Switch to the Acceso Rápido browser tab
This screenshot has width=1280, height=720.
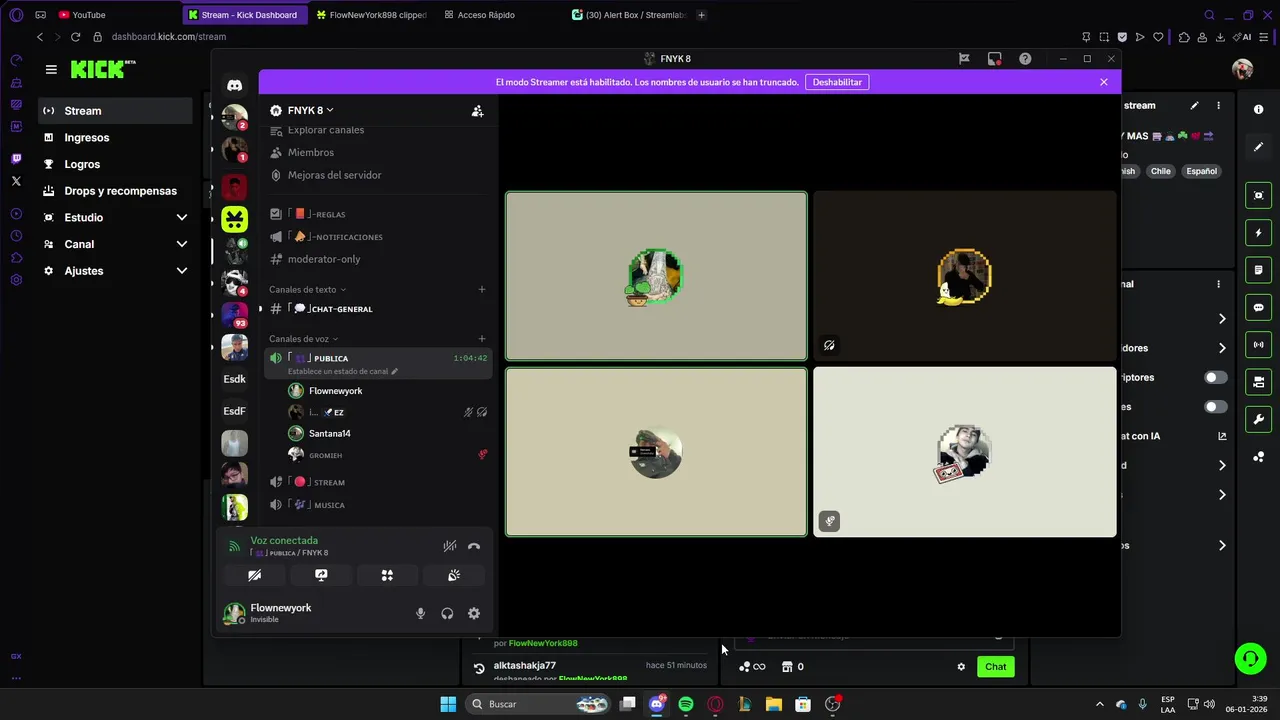pos(487,15)
